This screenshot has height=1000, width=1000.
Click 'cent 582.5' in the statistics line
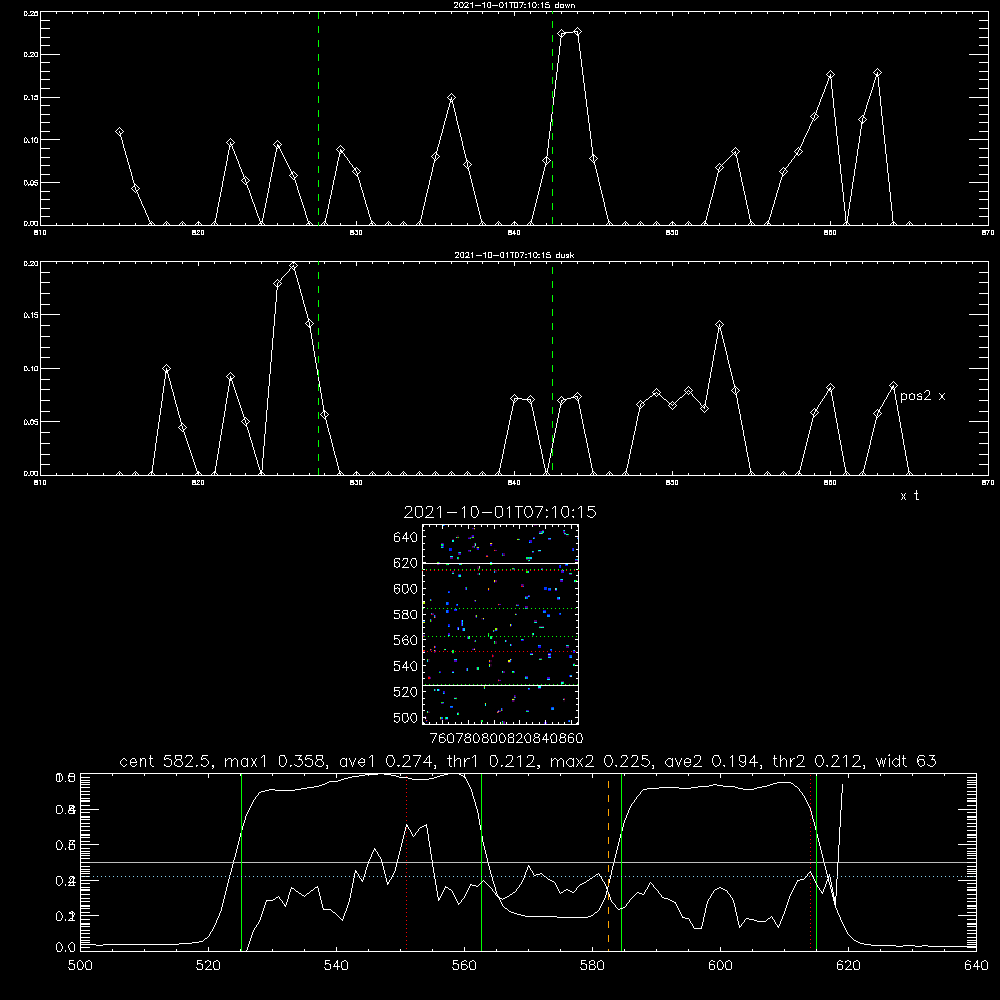[168, 761]
